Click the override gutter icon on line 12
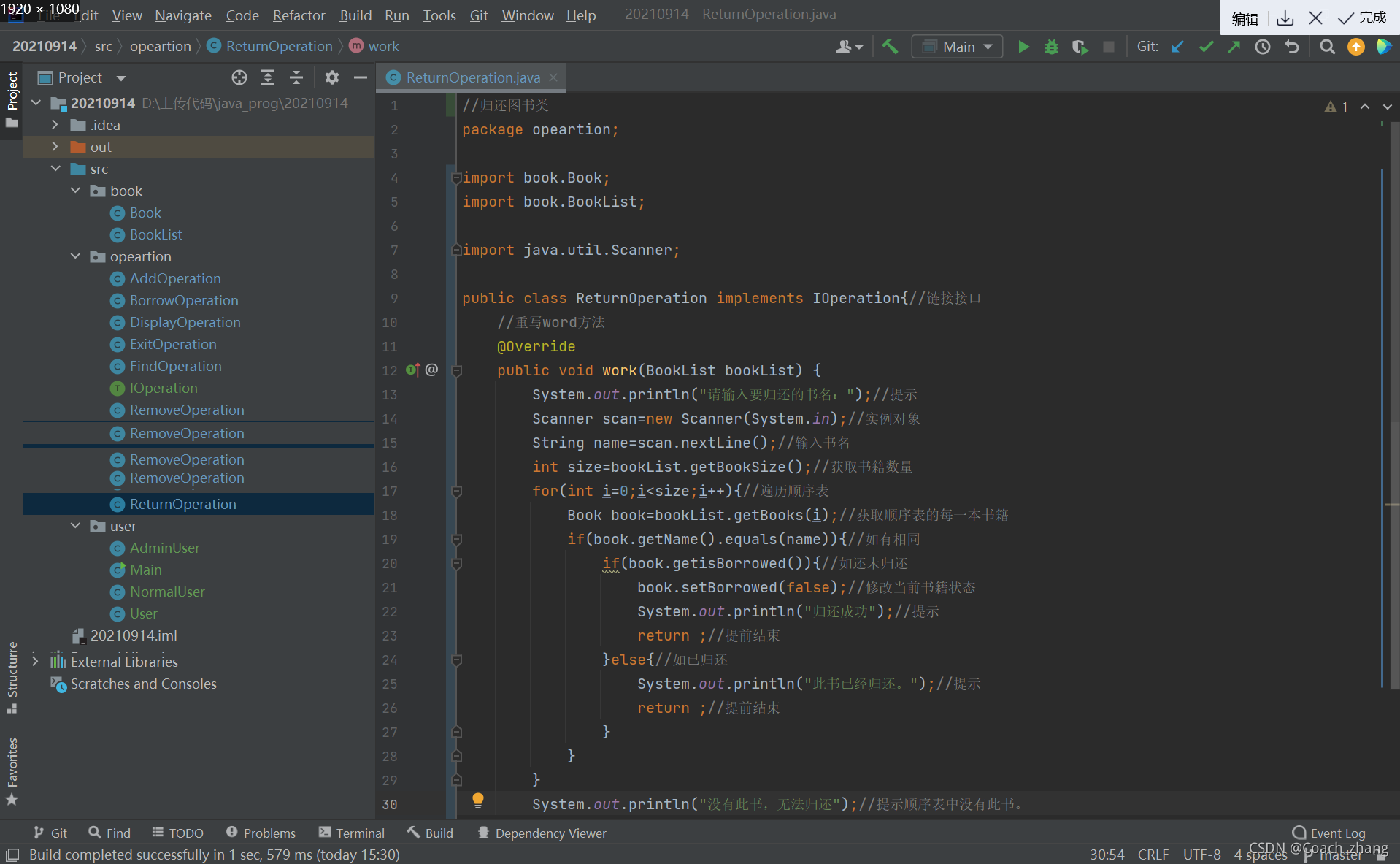Viewport: 1400px width, 864px height. (x=413, y=370)
